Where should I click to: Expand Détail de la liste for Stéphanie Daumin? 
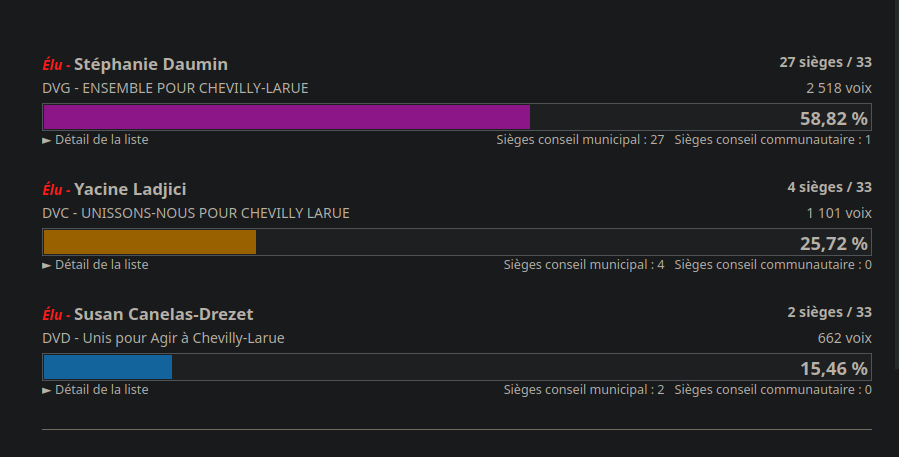tap(96, 140)
